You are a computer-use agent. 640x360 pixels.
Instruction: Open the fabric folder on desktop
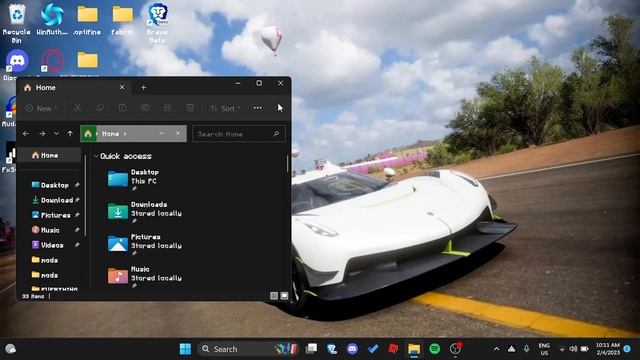point(122,20)
